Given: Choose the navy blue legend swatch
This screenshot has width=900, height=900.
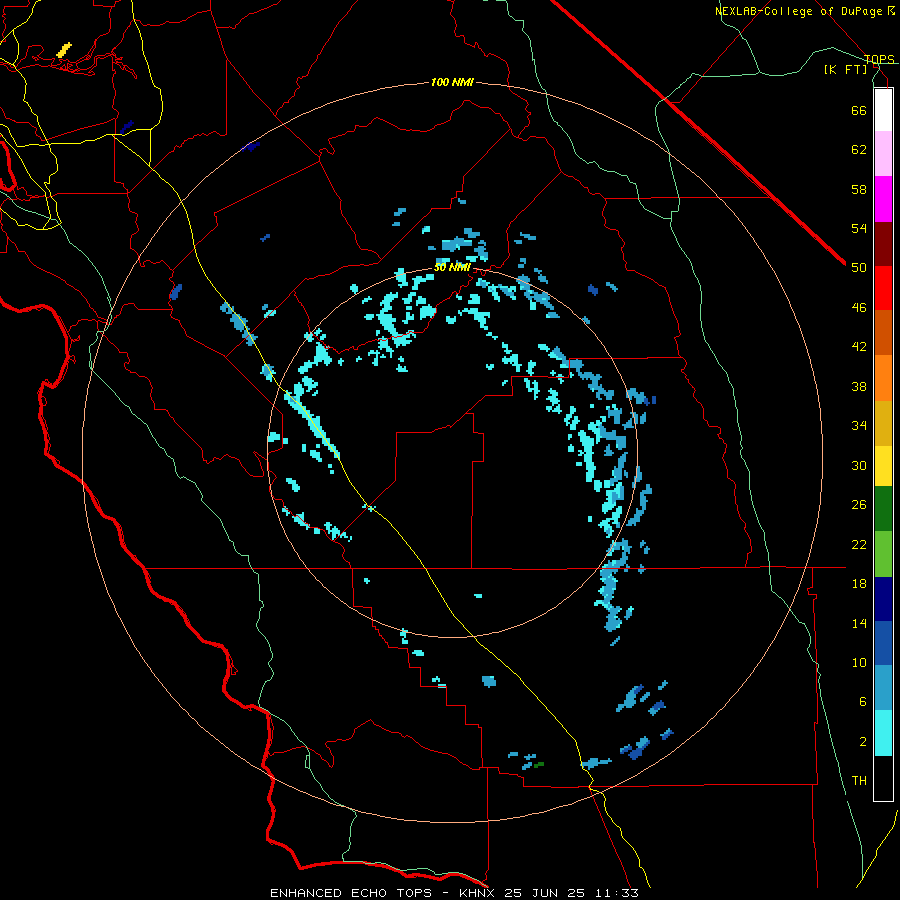Looking at the screenshot, I should tap(883, 599).
